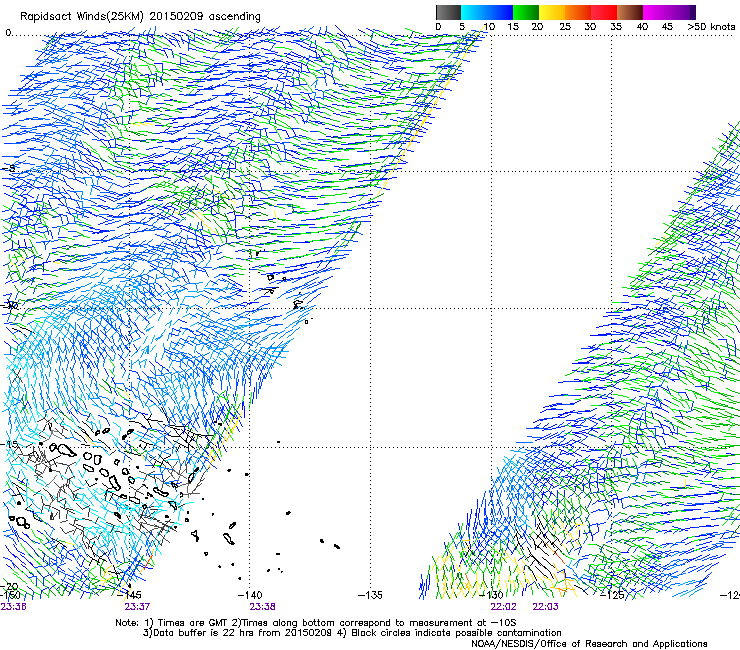Screen dimensions: 740x650
Task: Click the -140 longitude axis label
Action: click(x=251, y=595)
